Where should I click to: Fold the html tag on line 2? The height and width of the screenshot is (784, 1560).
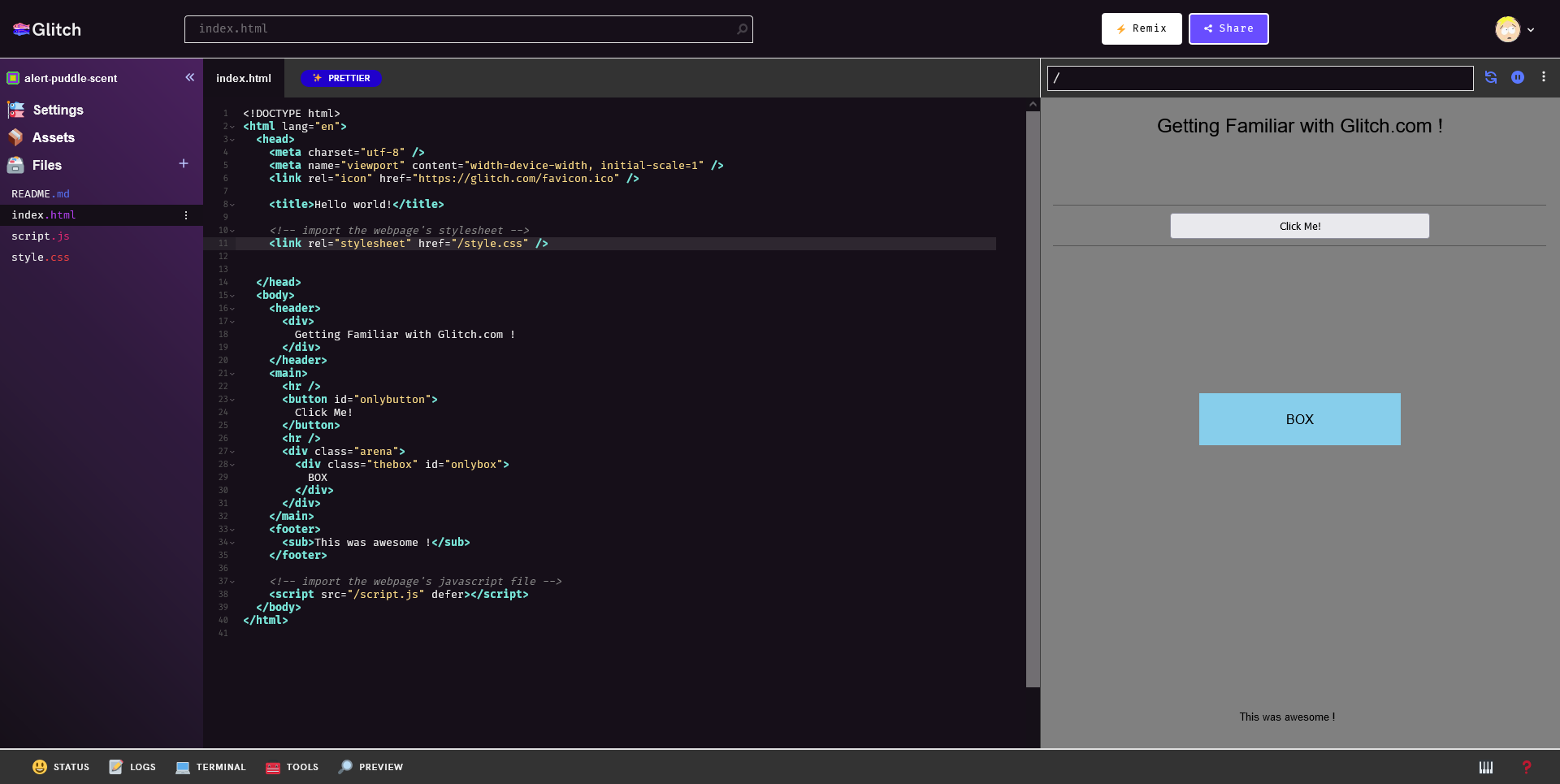pyautogui.click(x=232, y=127)
